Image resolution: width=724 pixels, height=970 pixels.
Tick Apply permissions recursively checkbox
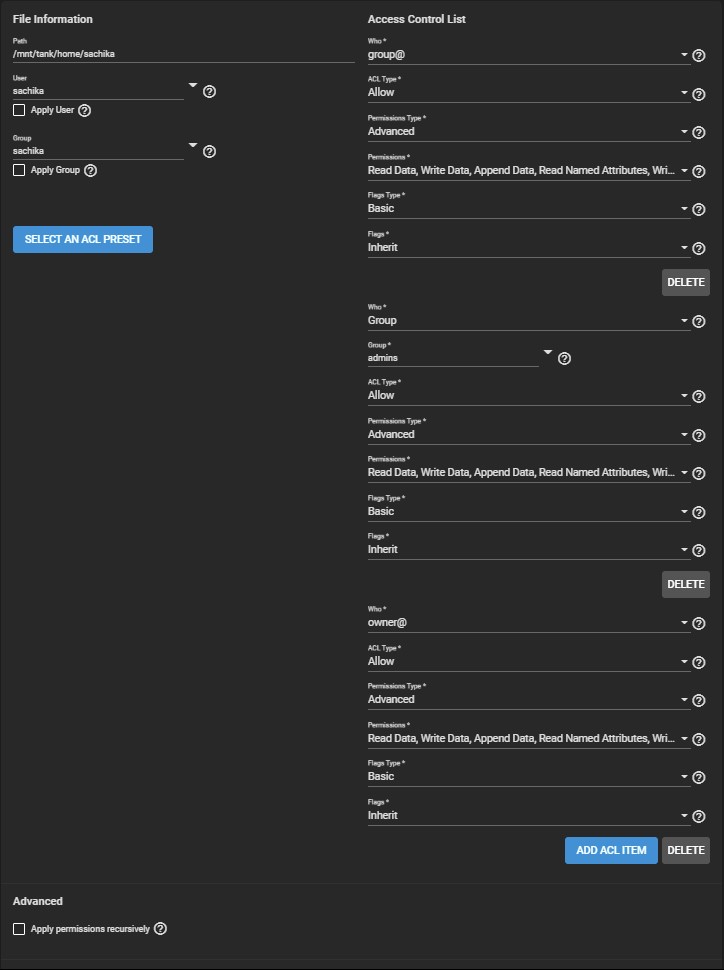tap(19, 929)
